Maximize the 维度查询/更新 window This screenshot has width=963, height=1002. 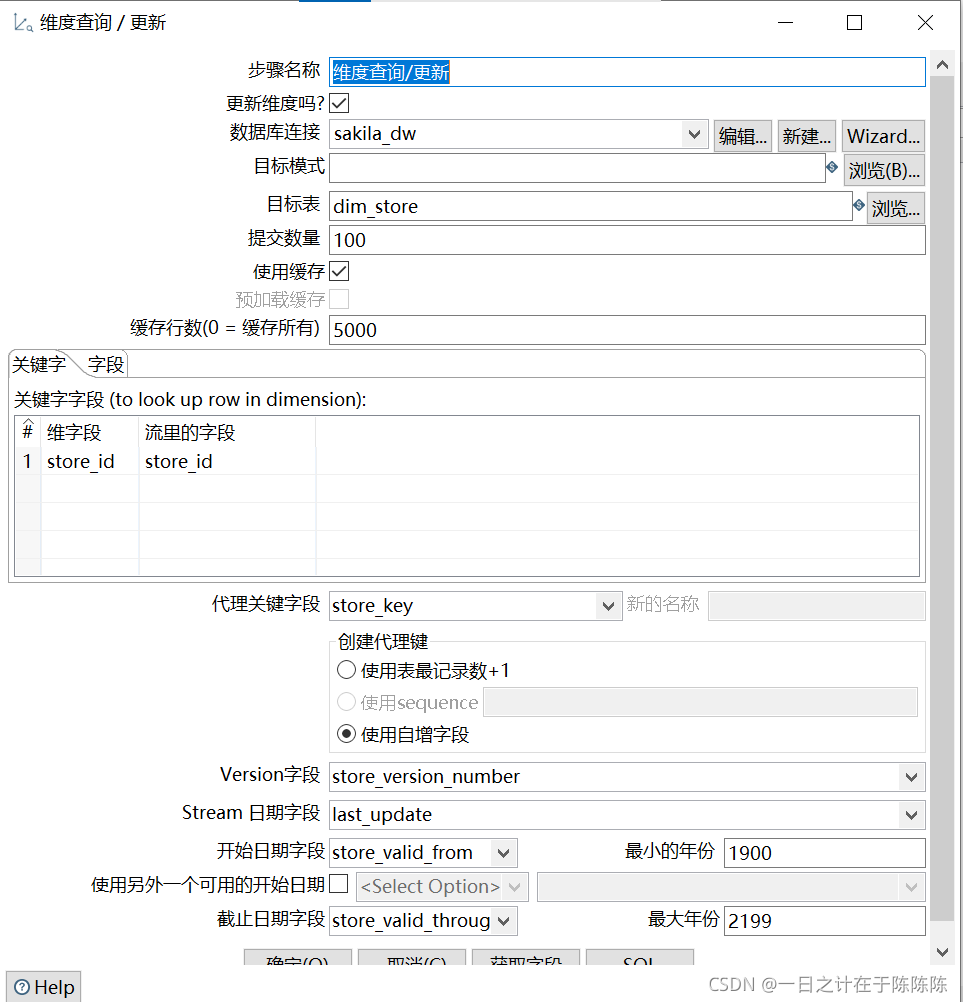854,23
